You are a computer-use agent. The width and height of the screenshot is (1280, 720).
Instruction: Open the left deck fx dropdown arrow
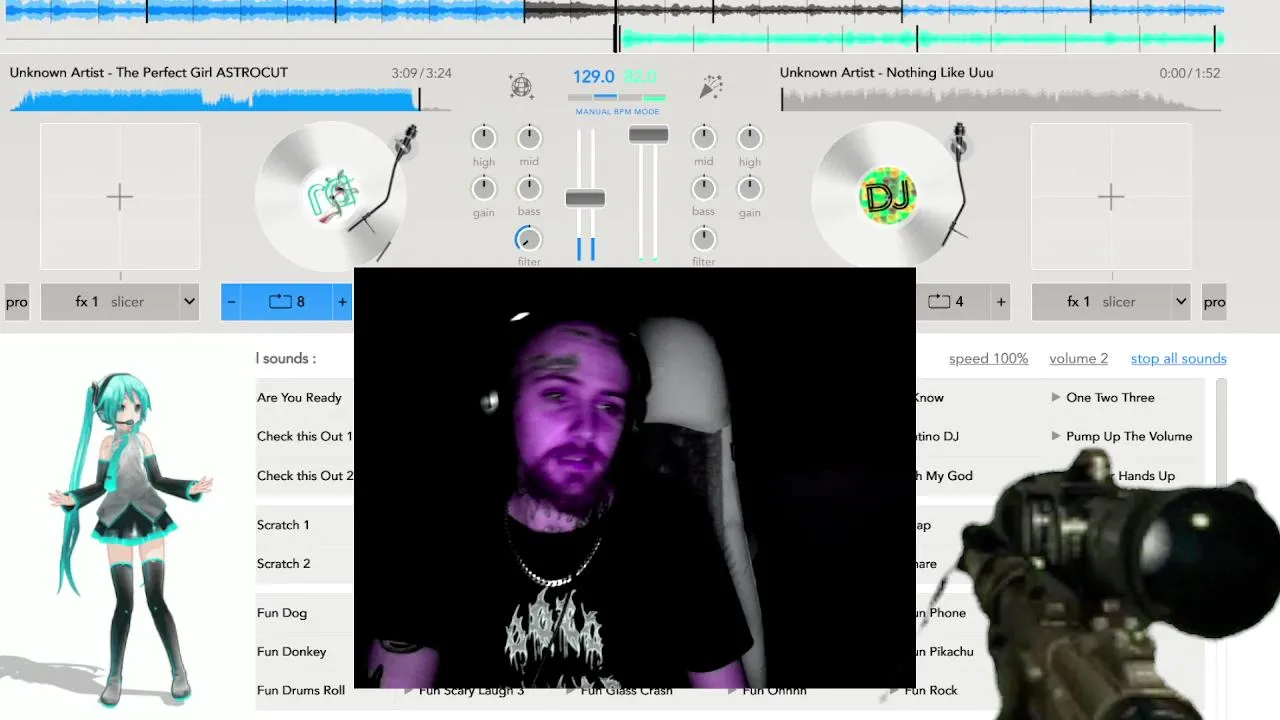[x=189, y=301]
